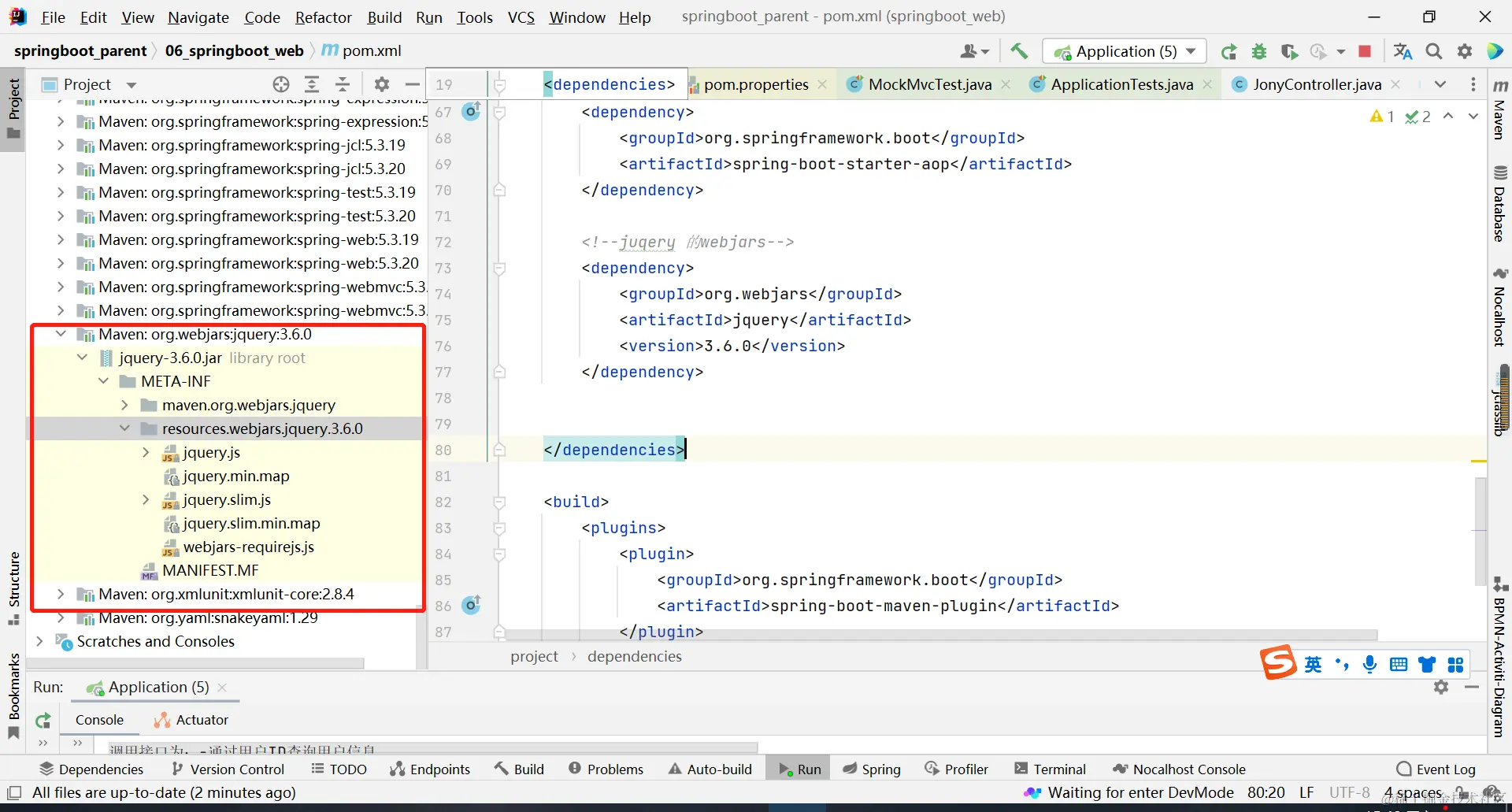Open the Event Log

(1436, 769)
